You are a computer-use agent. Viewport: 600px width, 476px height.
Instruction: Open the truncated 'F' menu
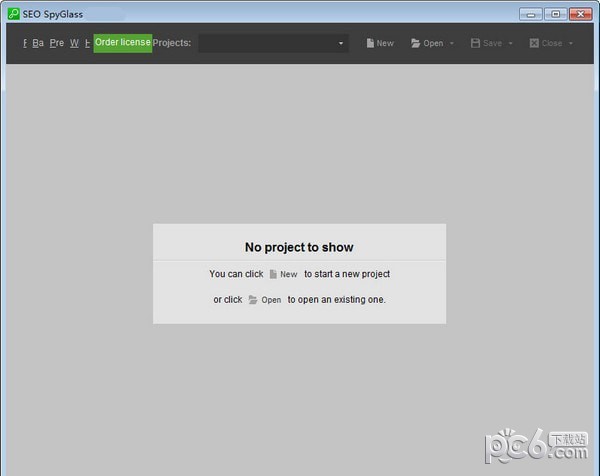tap(25, 43)
